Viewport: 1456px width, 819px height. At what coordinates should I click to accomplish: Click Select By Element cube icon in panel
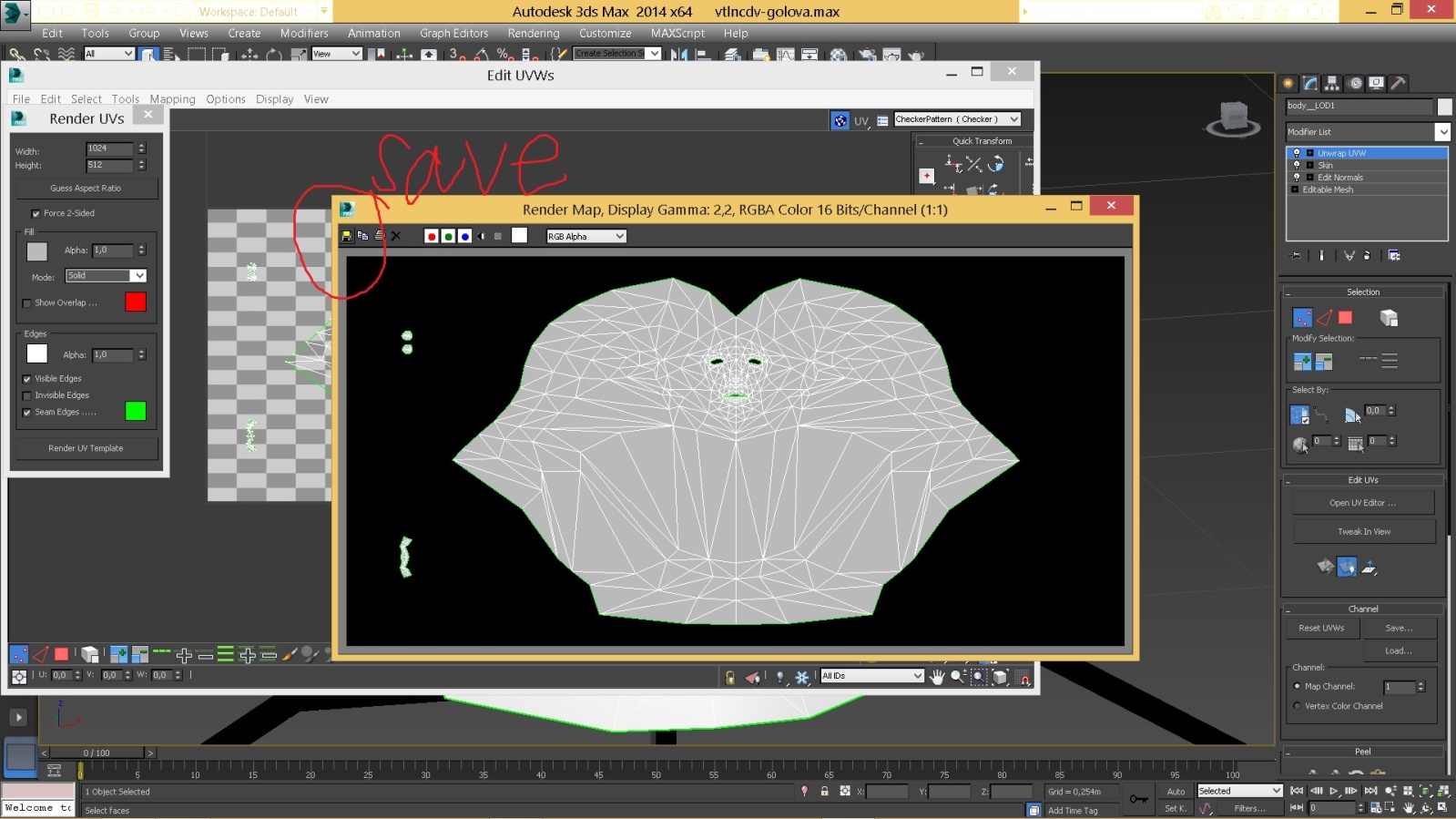coord(1389,318)
